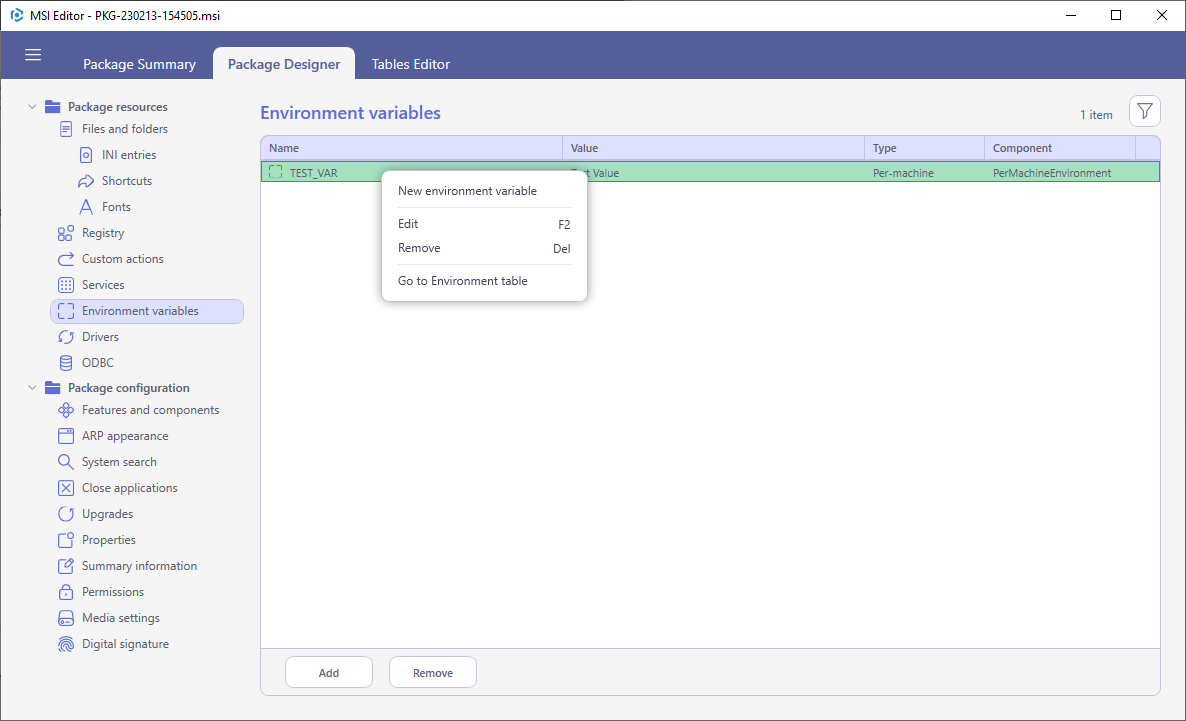Click the Environment variables sidebar icon
Screen dimensions: 1186x721
[66, 311]
